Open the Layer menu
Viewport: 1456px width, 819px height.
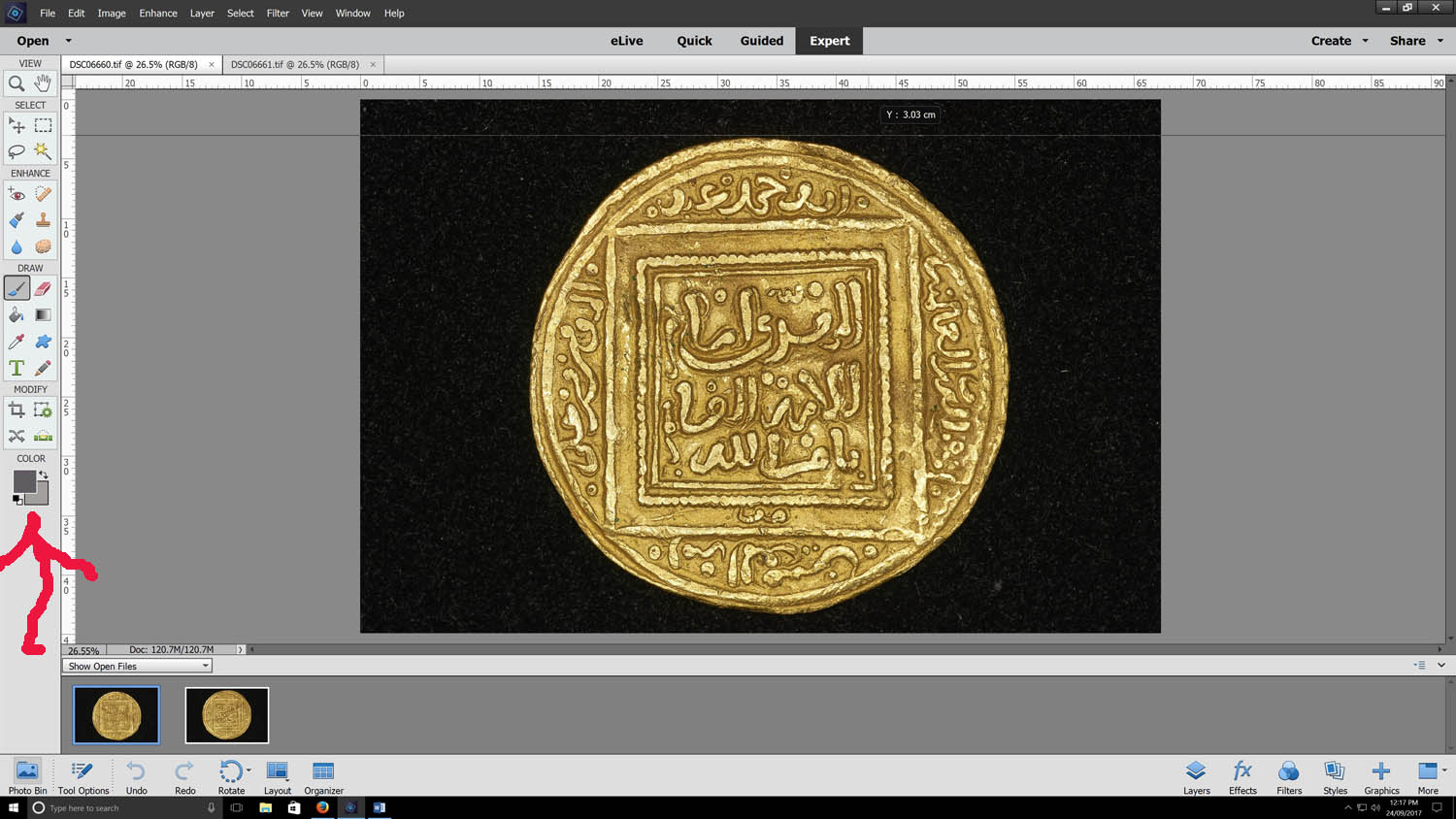pos(202,13)
